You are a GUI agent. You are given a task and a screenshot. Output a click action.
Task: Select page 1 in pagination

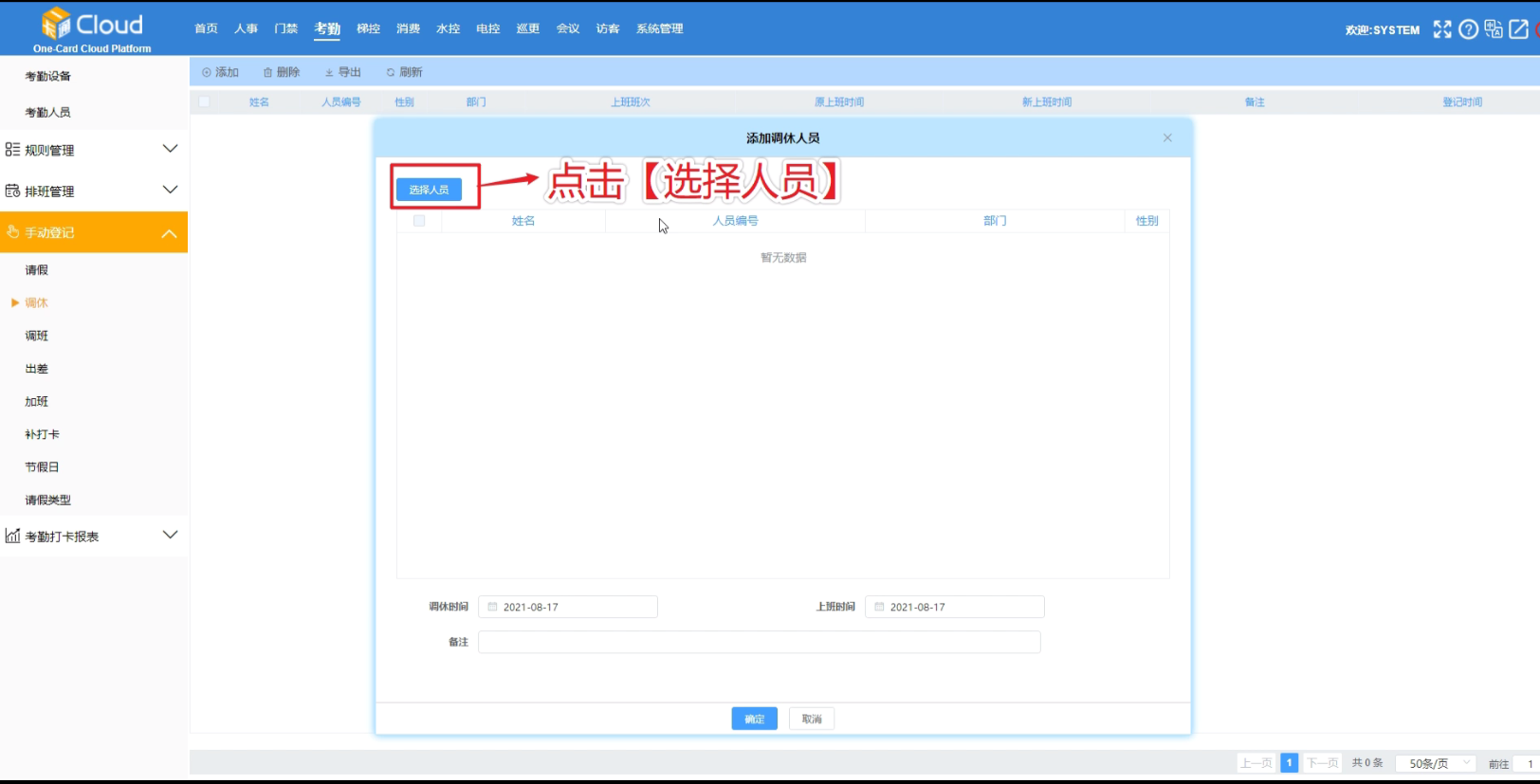point(1290,763)
